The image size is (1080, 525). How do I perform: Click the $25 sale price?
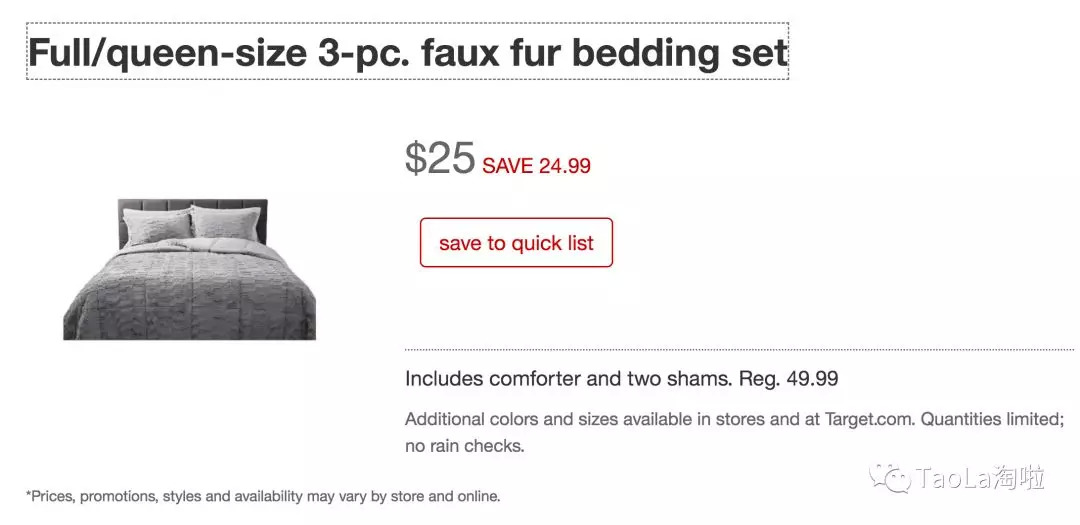click(439, 158)
